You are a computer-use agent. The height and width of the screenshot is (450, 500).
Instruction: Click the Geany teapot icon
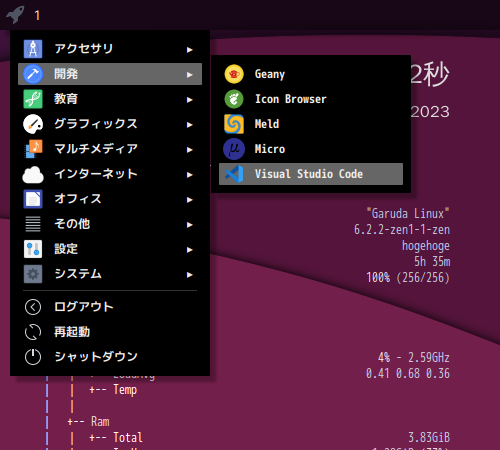tap(234, 74)
